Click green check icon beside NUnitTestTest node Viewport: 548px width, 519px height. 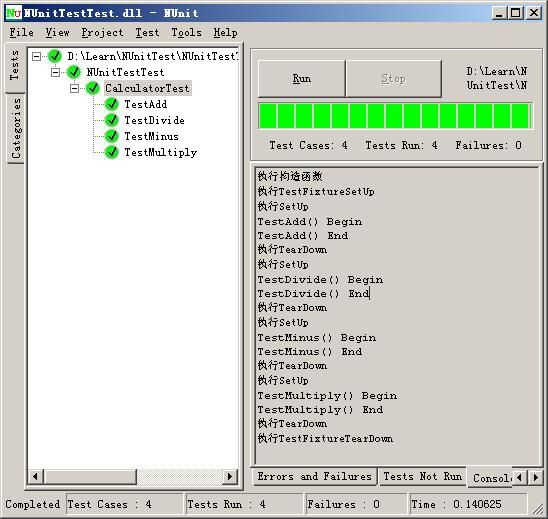(73, 72)
